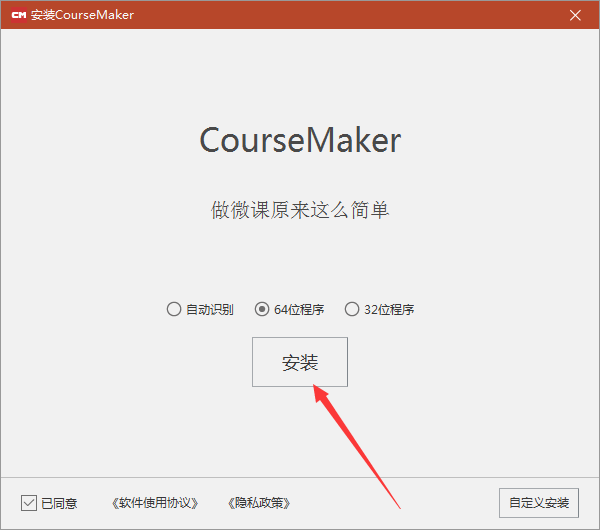Close the CourseMaker installer window
The width and height of the screenshot is (600, 530).
tap(575, 15)
